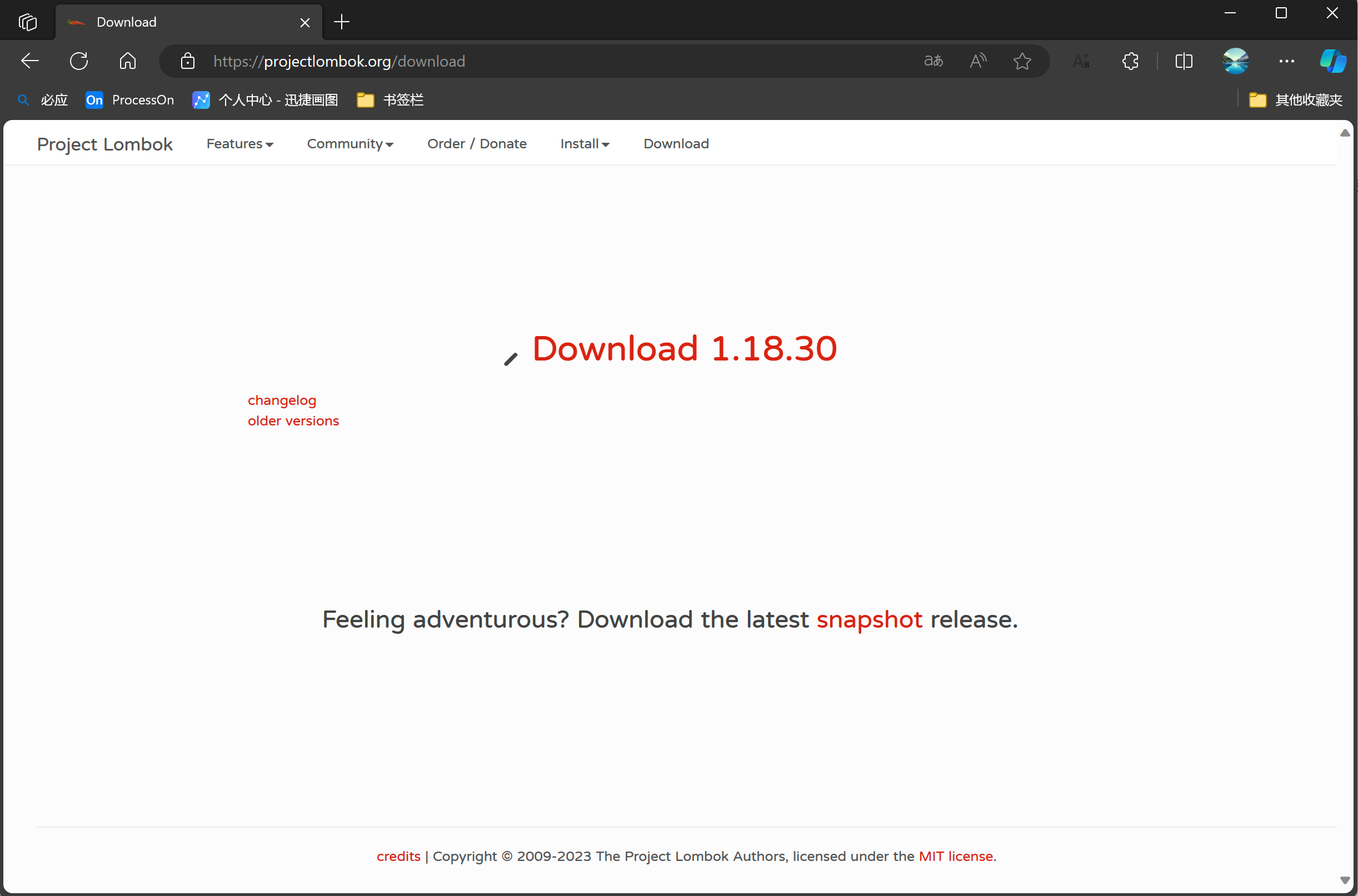The image size is (1358, 896).
Task: Open the browser extensions puzzle icon
Action: (1130, 61)
